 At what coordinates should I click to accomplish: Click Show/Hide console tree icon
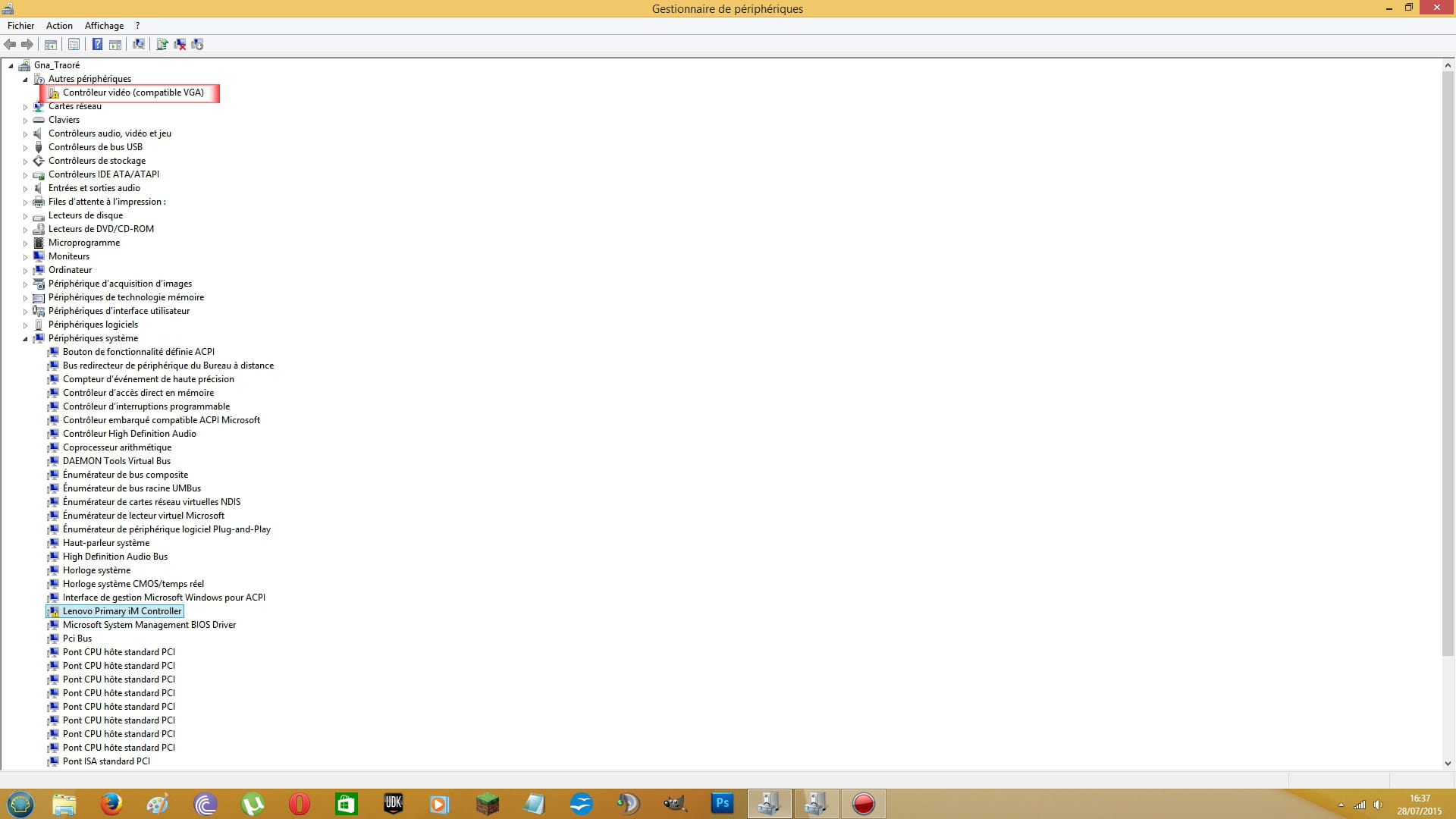[x=51, y=44]
